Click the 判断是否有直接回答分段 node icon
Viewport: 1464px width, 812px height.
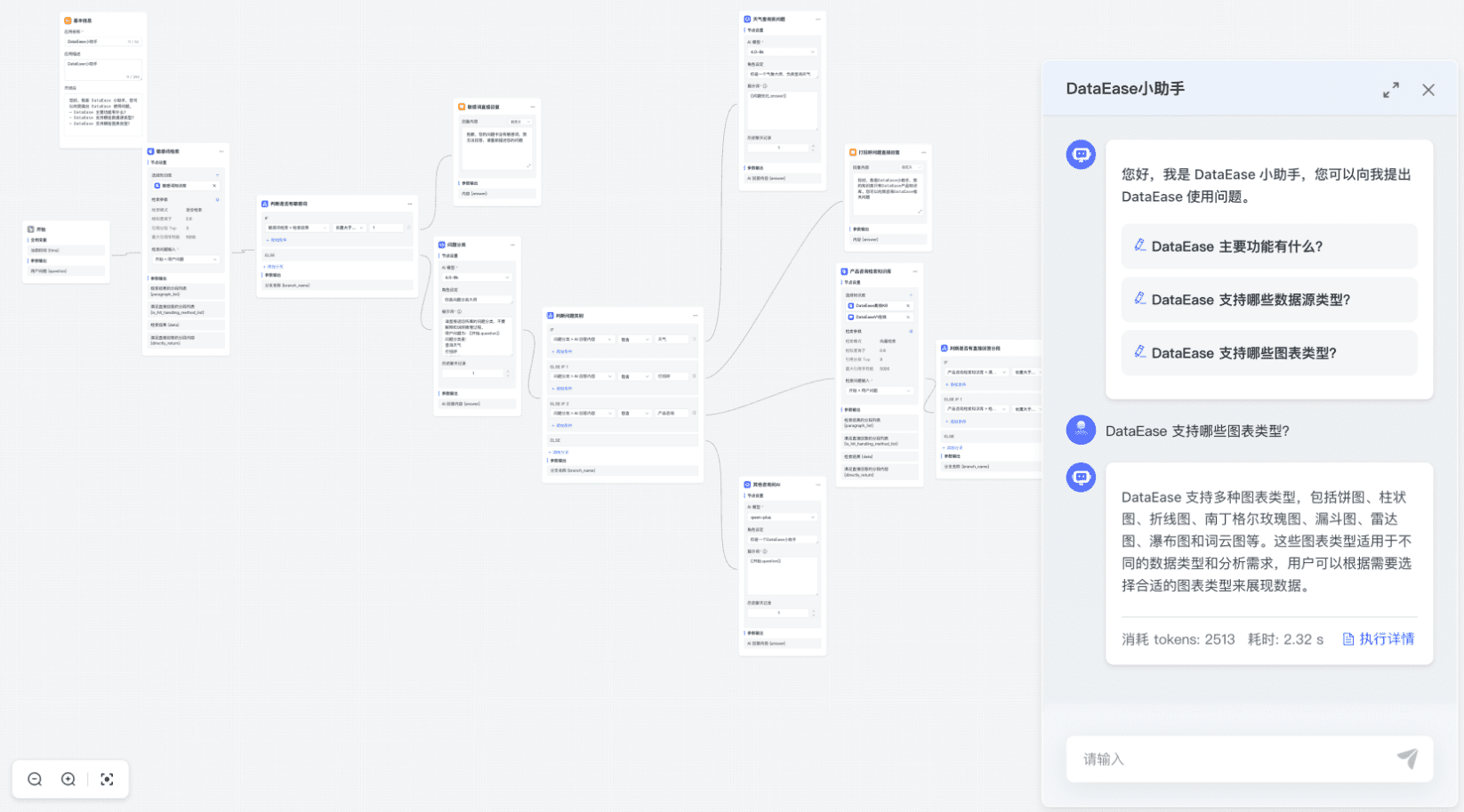coord(945,349)
